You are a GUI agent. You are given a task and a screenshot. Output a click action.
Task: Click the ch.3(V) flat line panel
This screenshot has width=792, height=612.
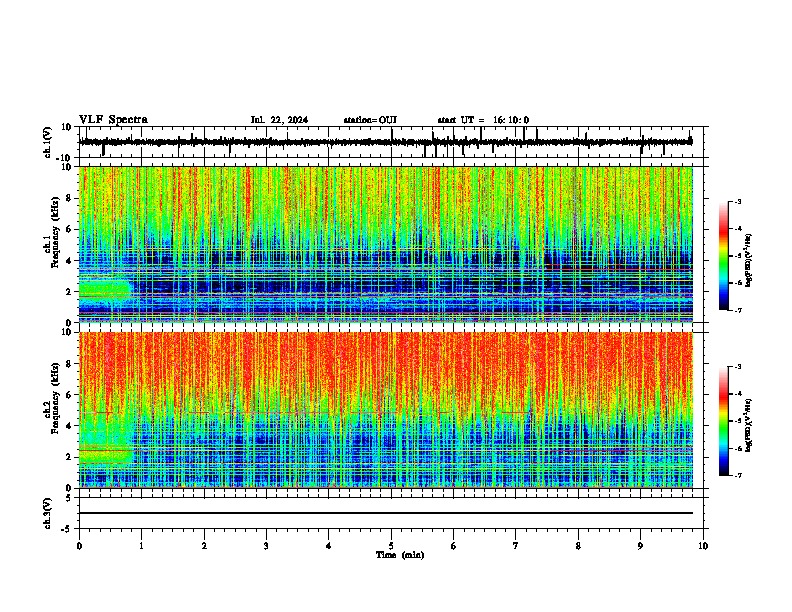click(x=391, y=513)
